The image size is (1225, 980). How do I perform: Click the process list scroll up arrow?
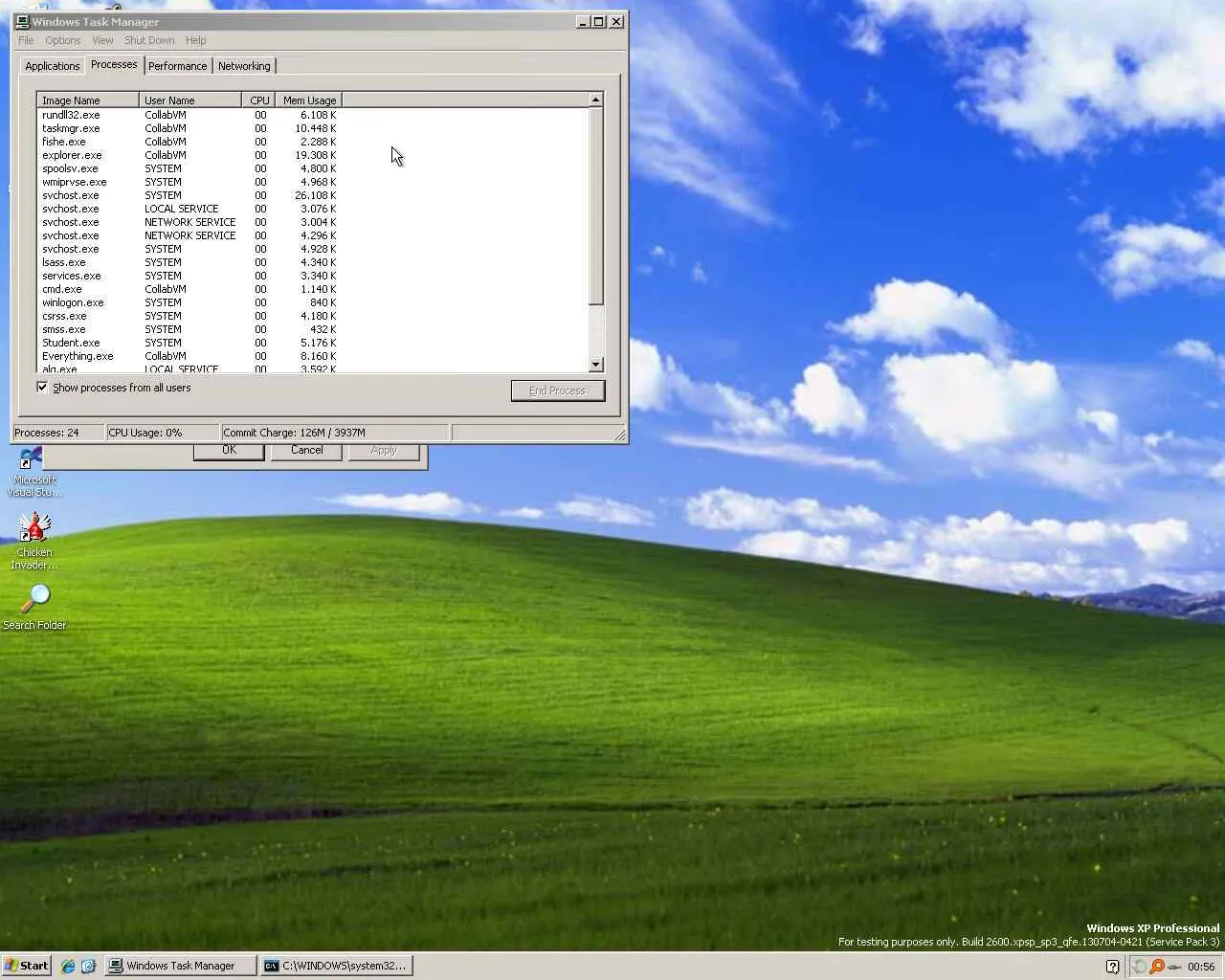point(595,100)
